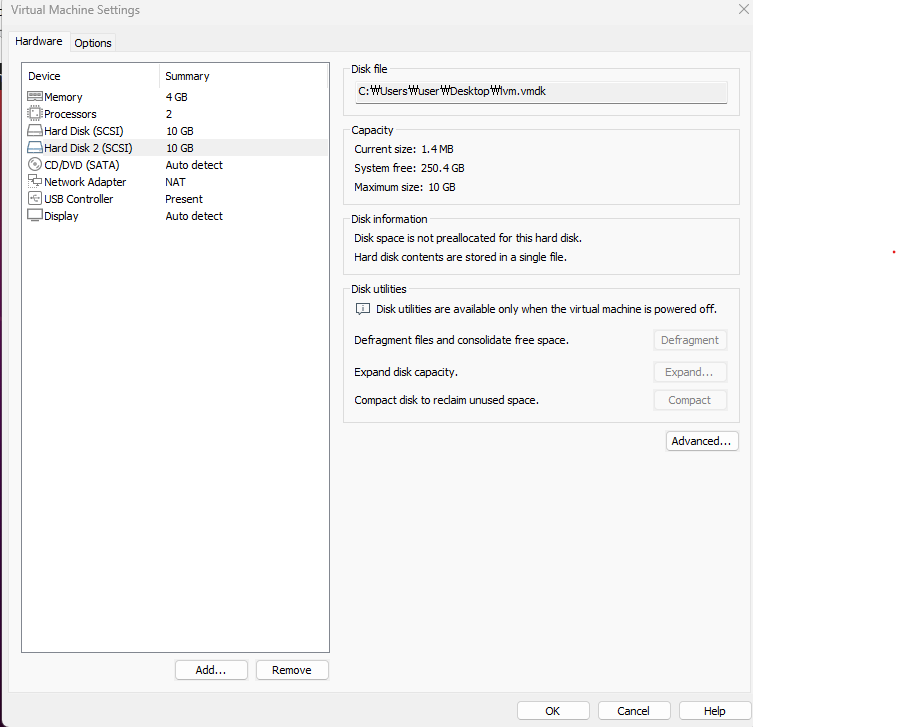
Task: Click the Compact disk button
Action: (x=690, y=400)
